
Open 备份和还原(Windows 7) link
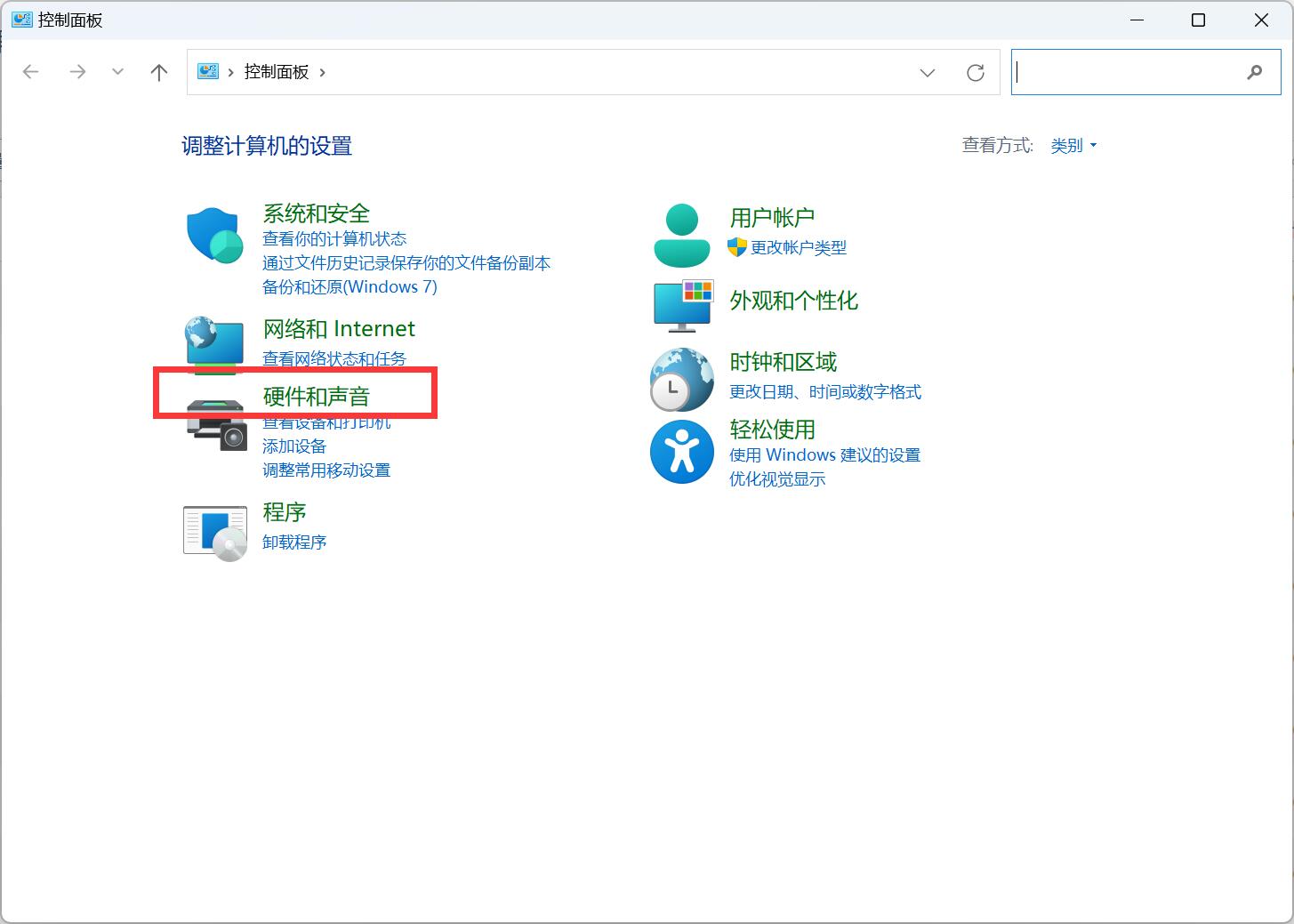click(x=350, y=287)
